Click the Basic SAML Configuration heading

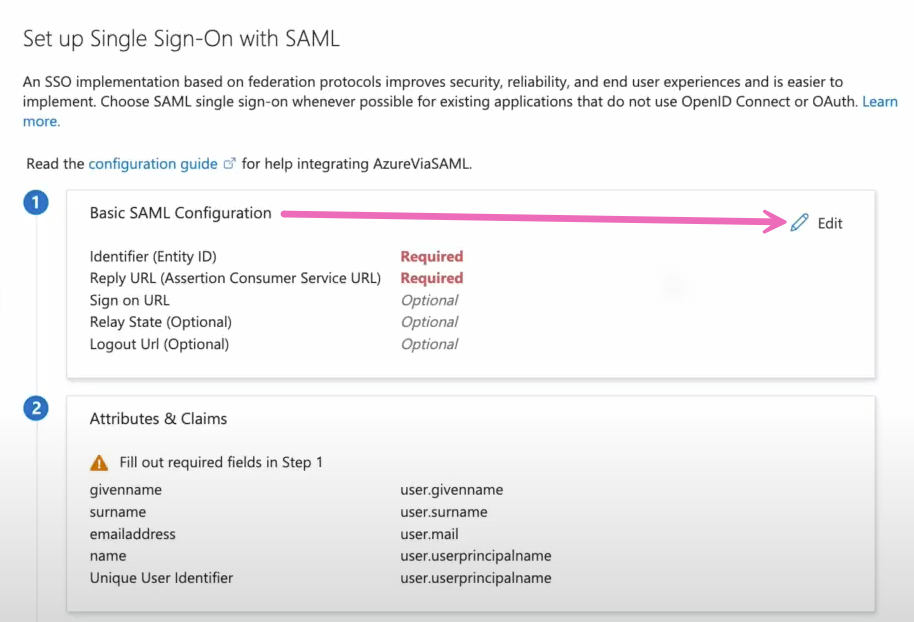pyautogui.click(x=181, y=213)
